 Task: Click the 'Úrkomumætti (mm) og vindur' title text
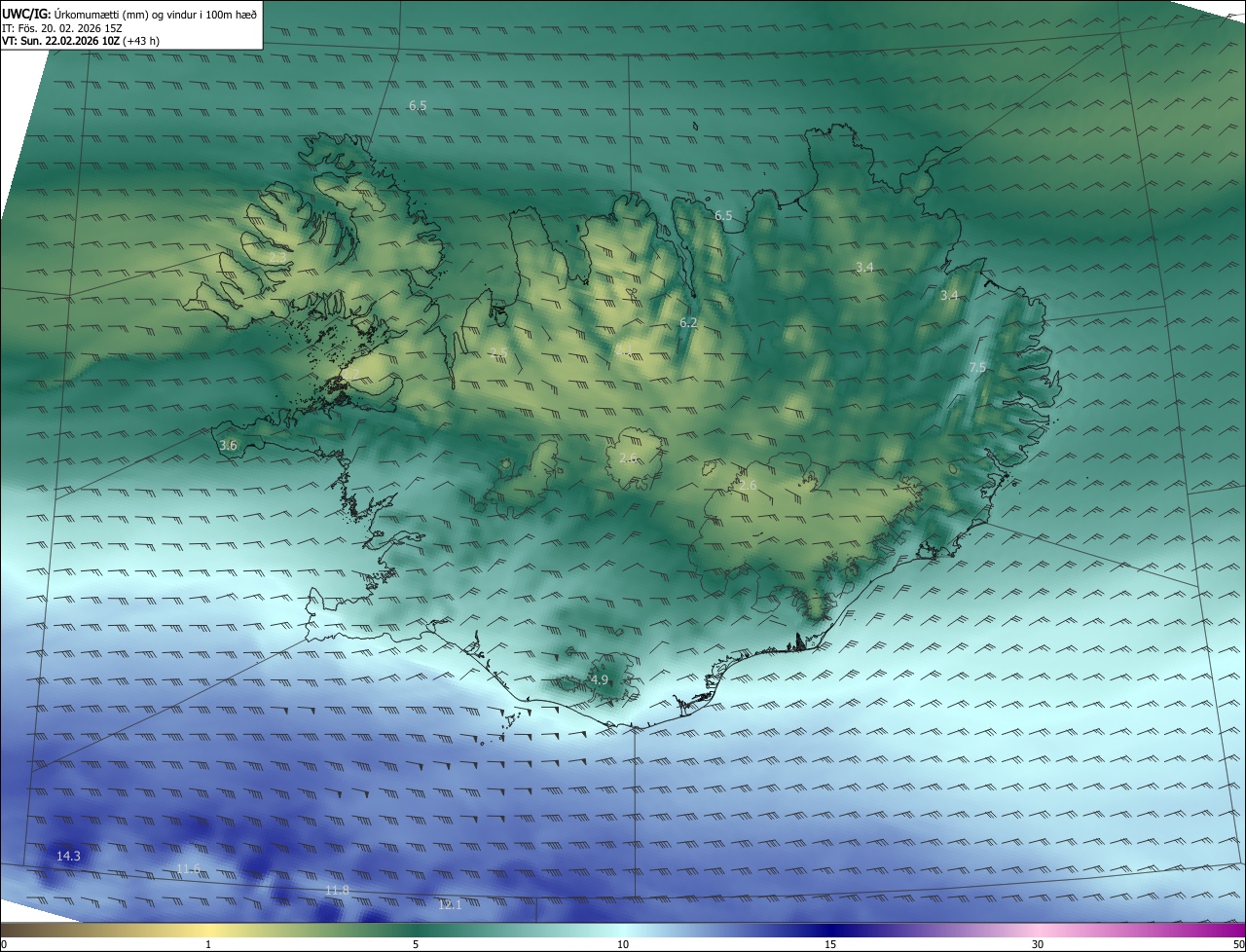154,13
